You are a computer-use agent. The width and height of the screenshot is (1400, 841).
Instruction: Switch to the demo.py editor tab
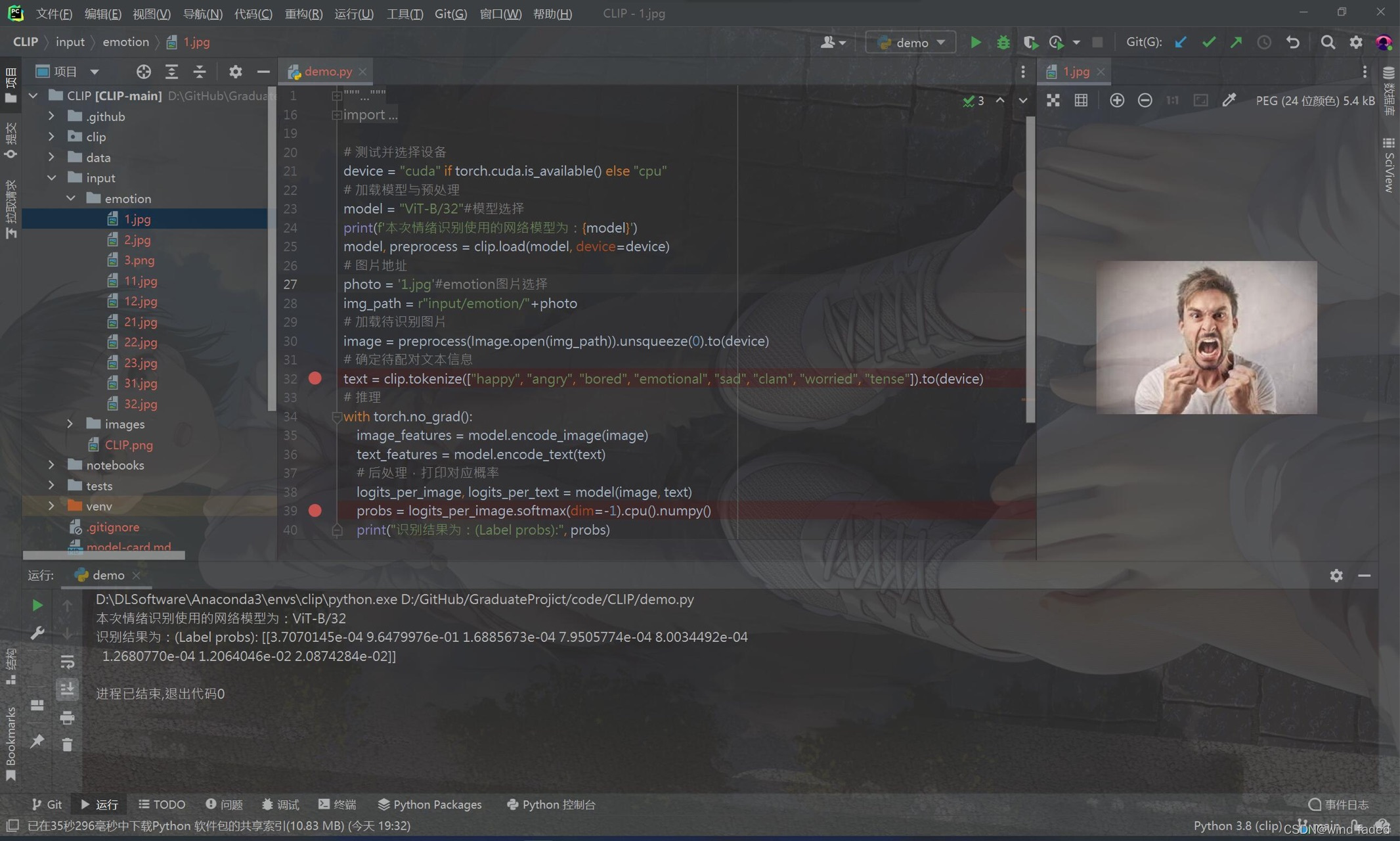[328, 72]
